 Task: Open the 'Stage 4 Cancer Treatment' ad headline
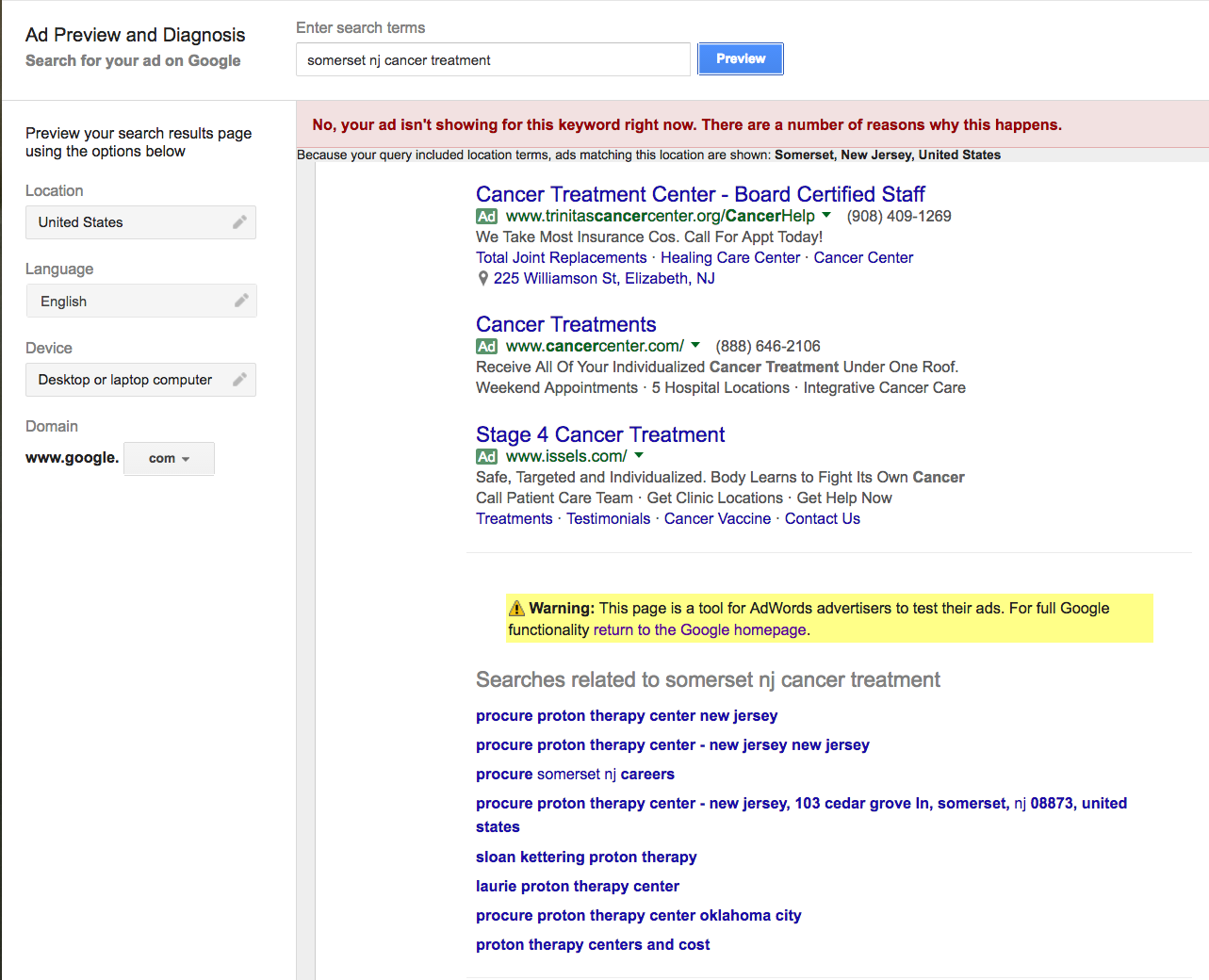point(600,434)
